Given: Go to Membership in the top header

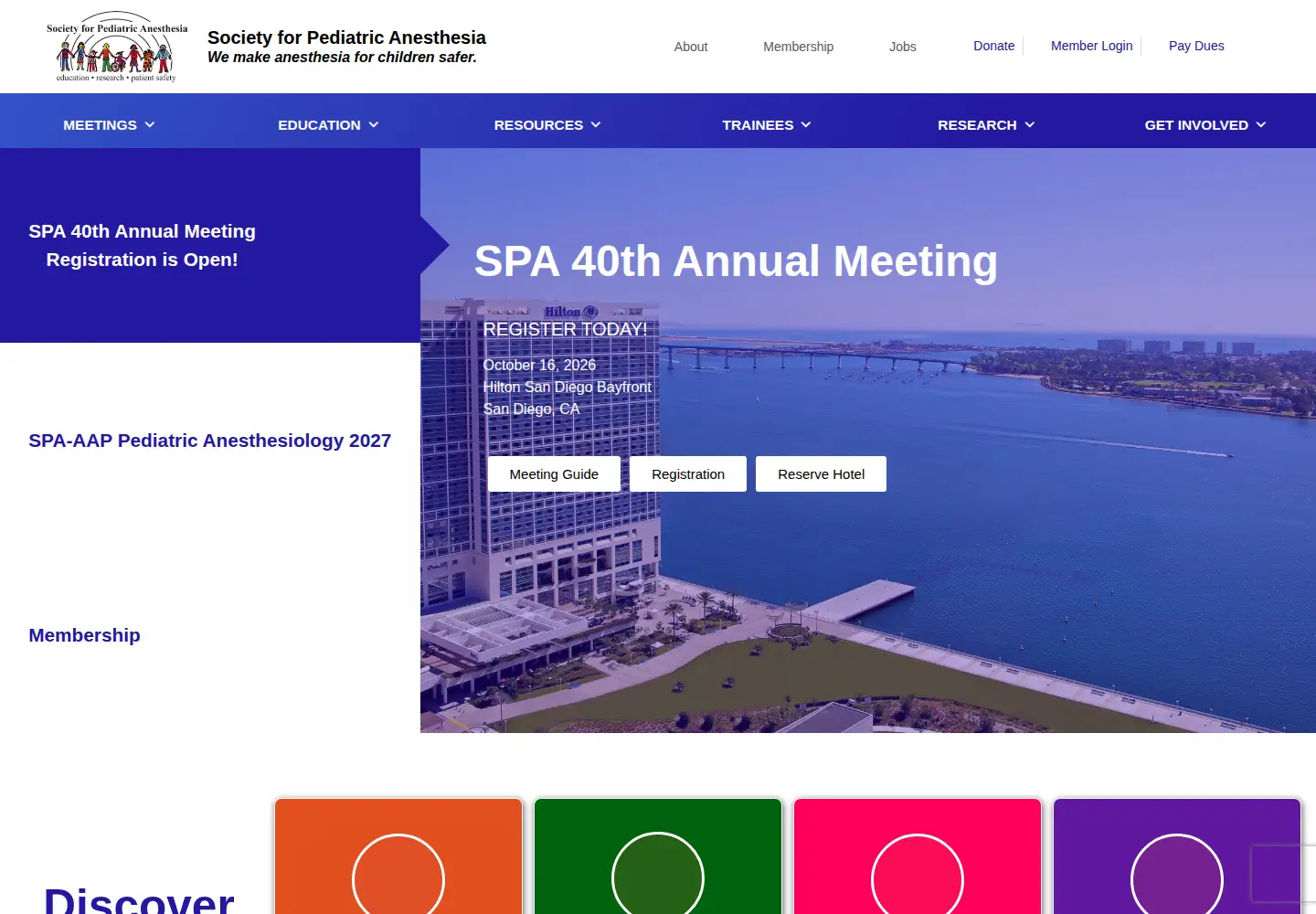Looking at the screenshot, I should click(799, 47).
